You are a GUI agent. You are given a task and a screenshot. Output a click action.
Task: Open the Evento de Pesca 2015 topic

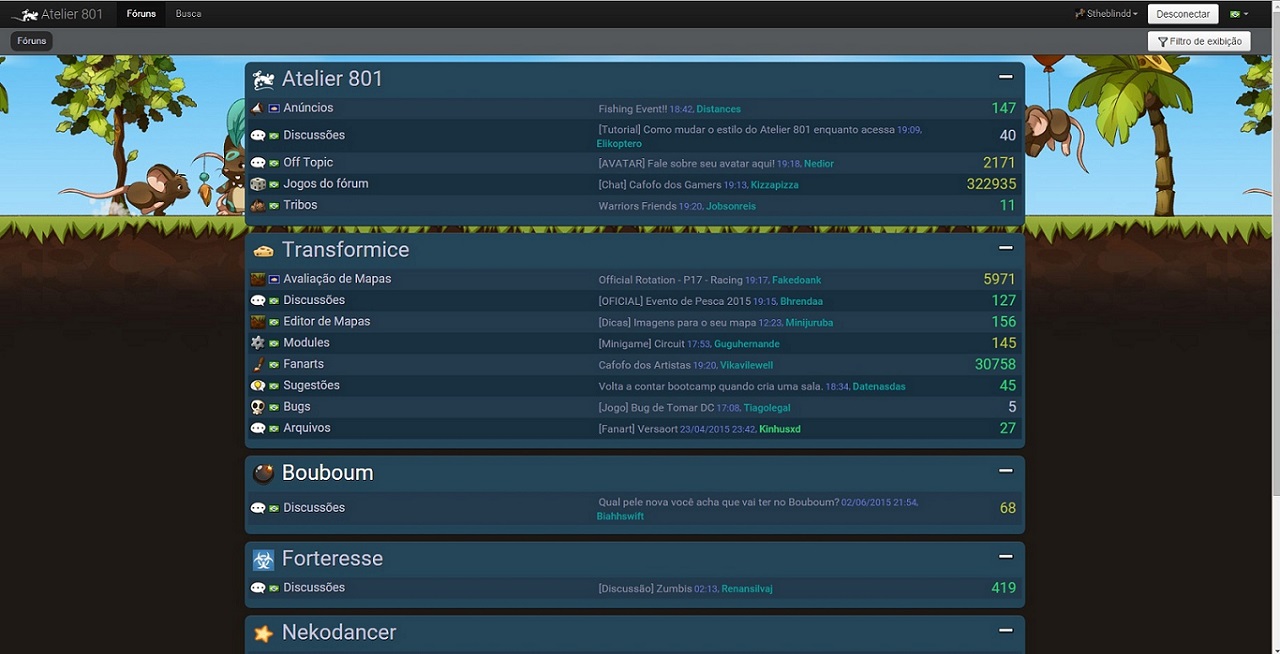coord(674,301)
